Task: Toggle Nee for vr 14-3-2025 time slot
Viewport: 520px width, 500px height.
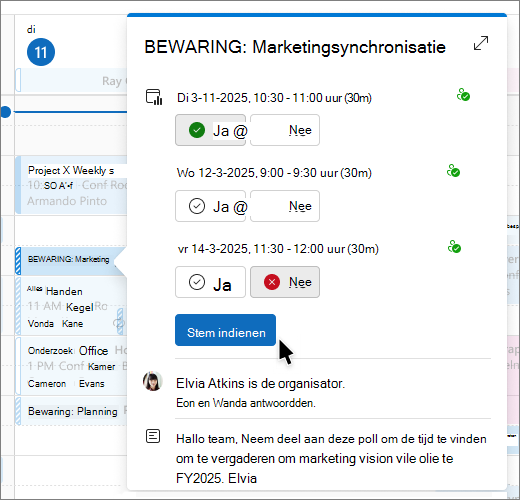Action: (285, 282)
